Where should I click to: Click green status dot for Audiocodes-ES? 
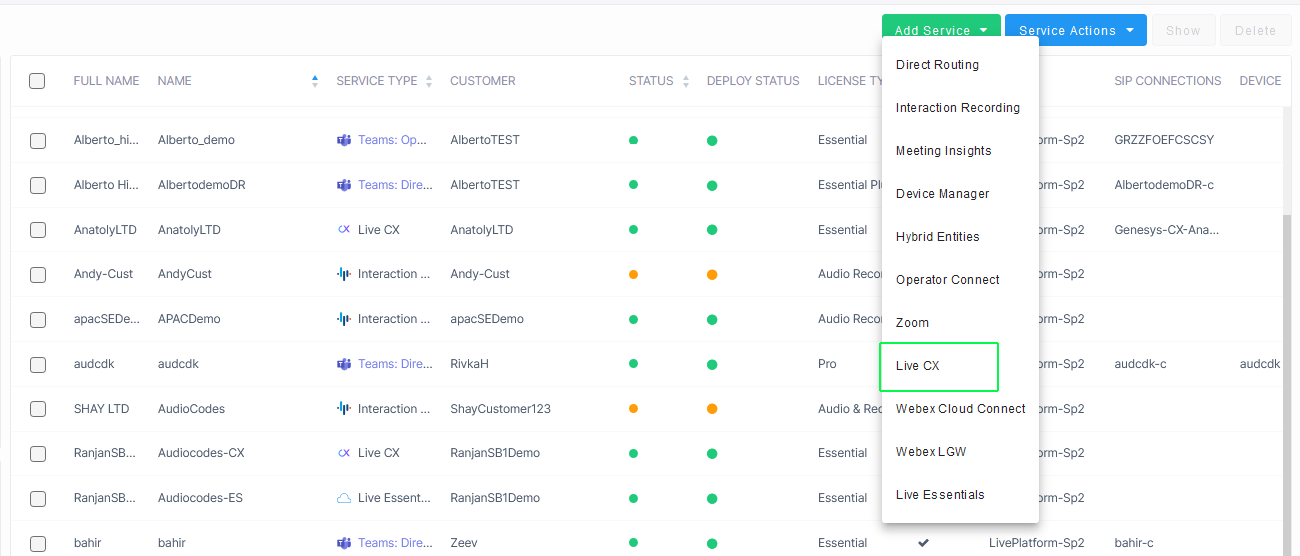tap(633, 498)
